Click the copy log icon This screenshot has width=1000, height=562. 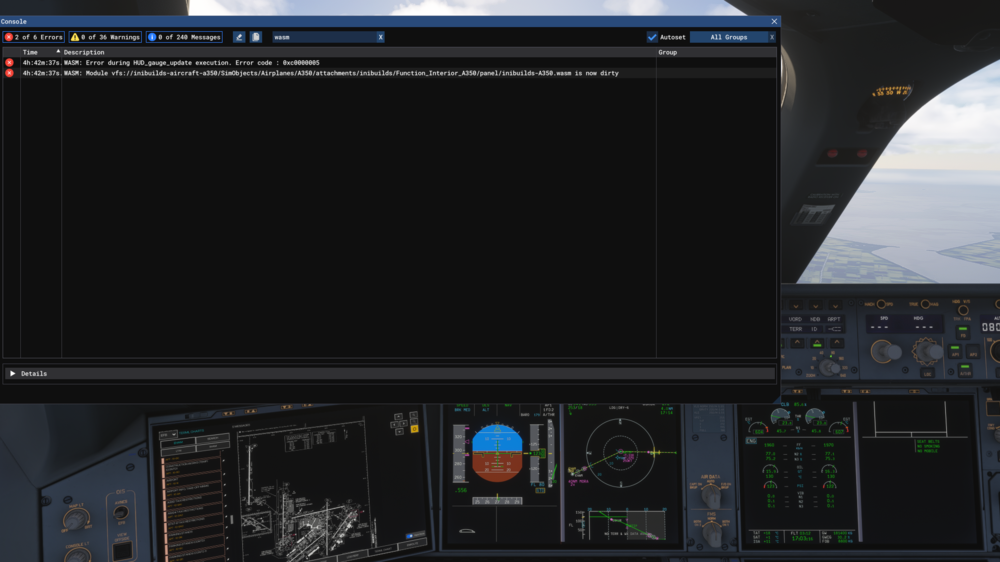(x=256, y=37)
